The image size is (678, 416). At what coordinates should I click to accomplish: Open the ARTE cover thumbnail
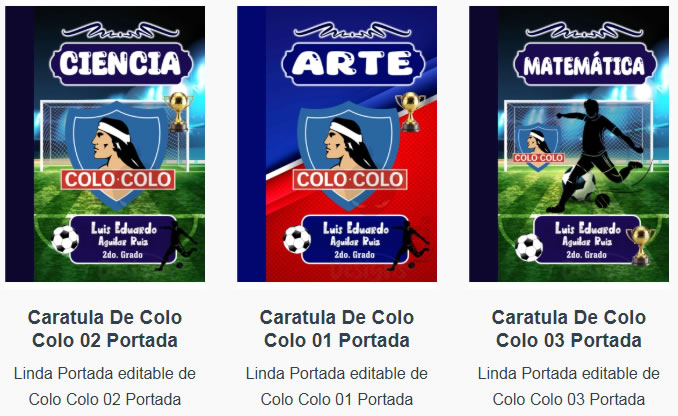click(337, 144)
